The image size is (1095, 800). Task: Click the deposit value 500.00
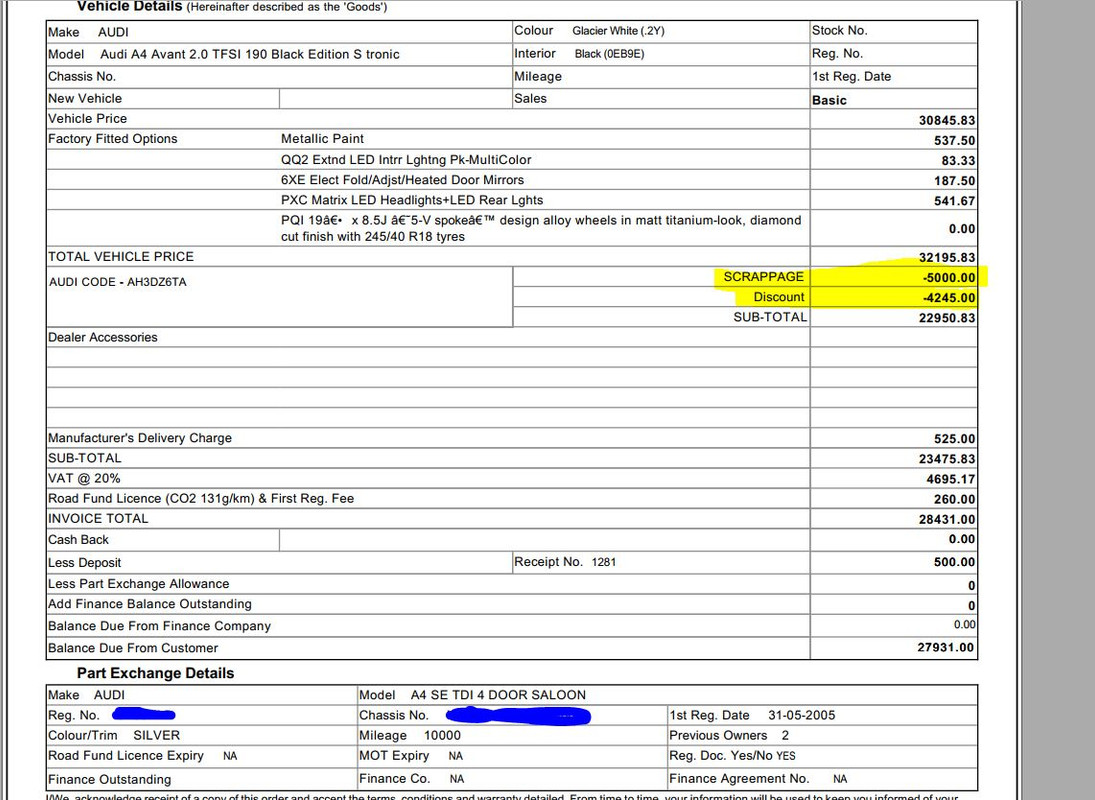(954, 562)
